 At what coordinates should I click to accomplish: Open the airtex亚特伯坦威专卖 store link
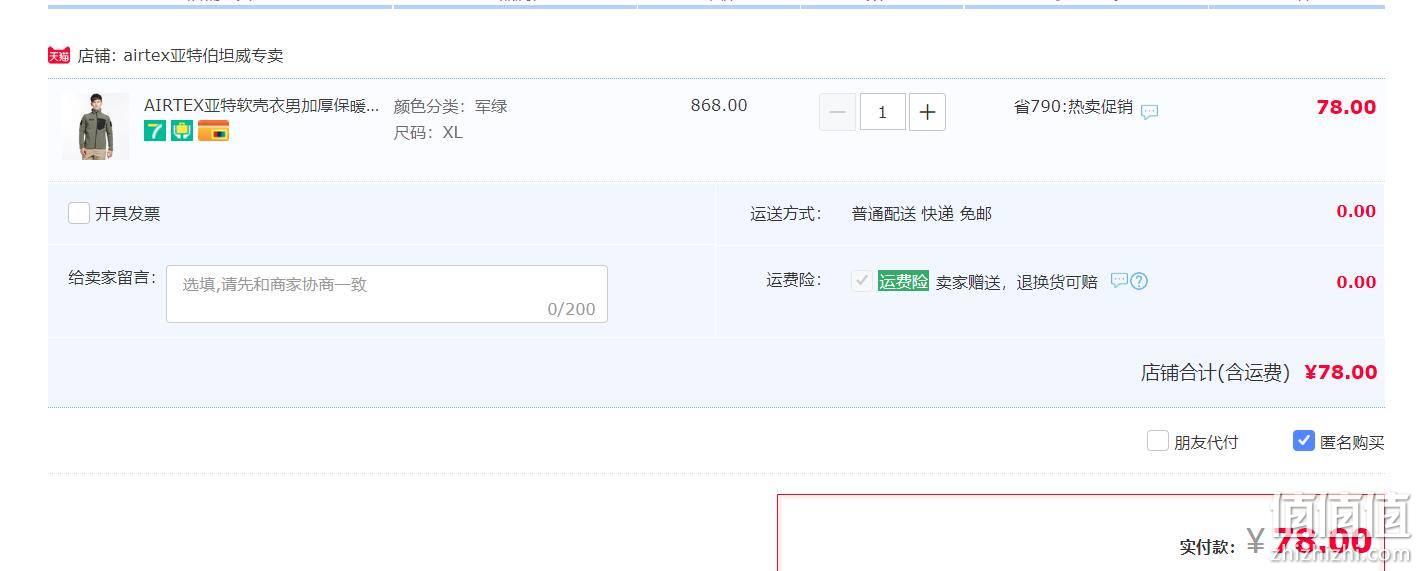tap(203, 56)
